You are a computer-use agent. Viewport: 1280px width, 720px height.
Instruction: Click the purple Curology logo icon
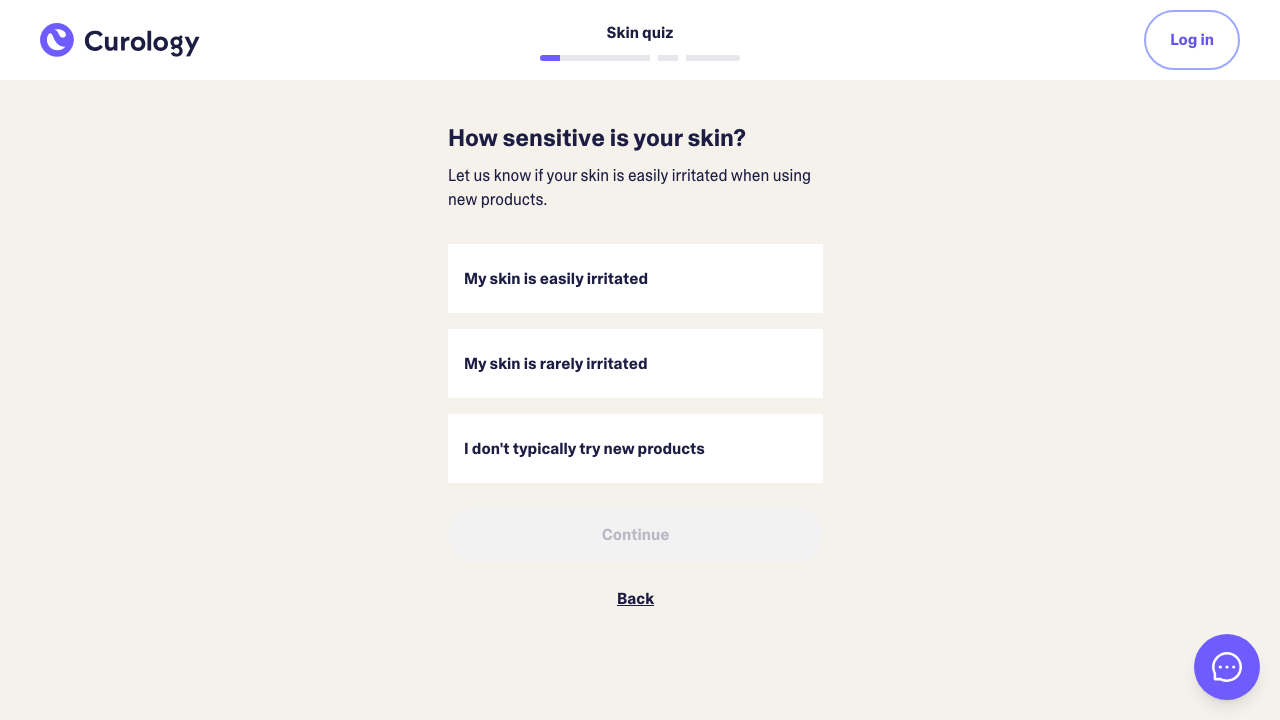57,40
